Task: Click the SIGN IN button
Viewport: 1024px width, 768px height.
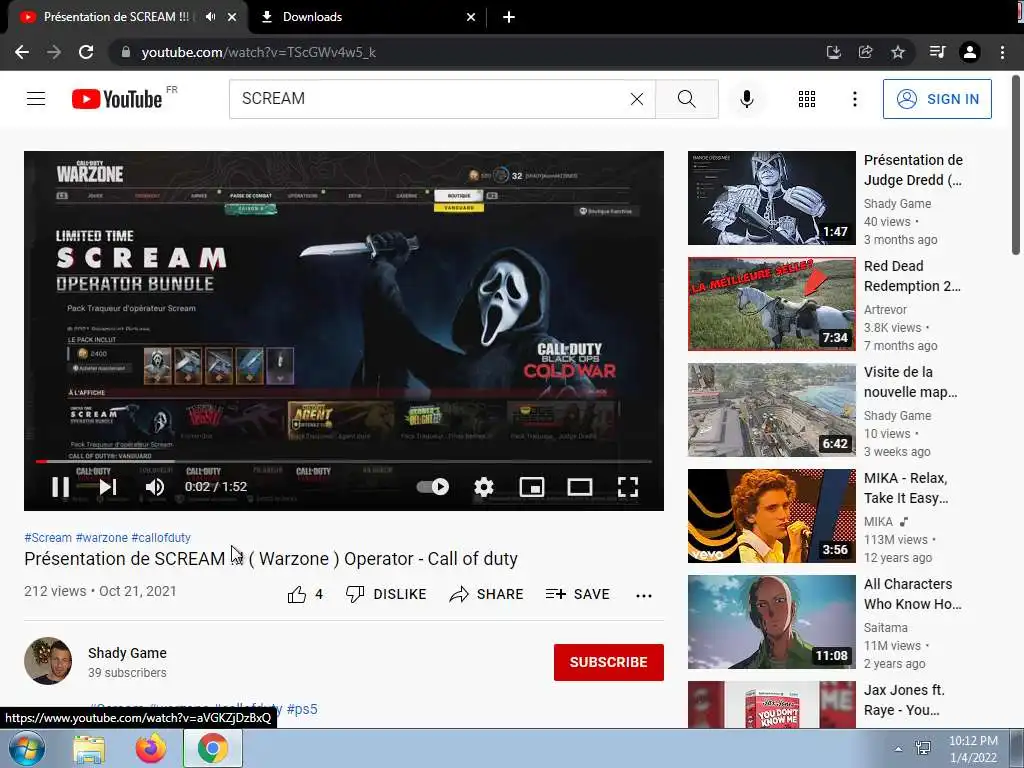Action: click(x=937, y=99)
